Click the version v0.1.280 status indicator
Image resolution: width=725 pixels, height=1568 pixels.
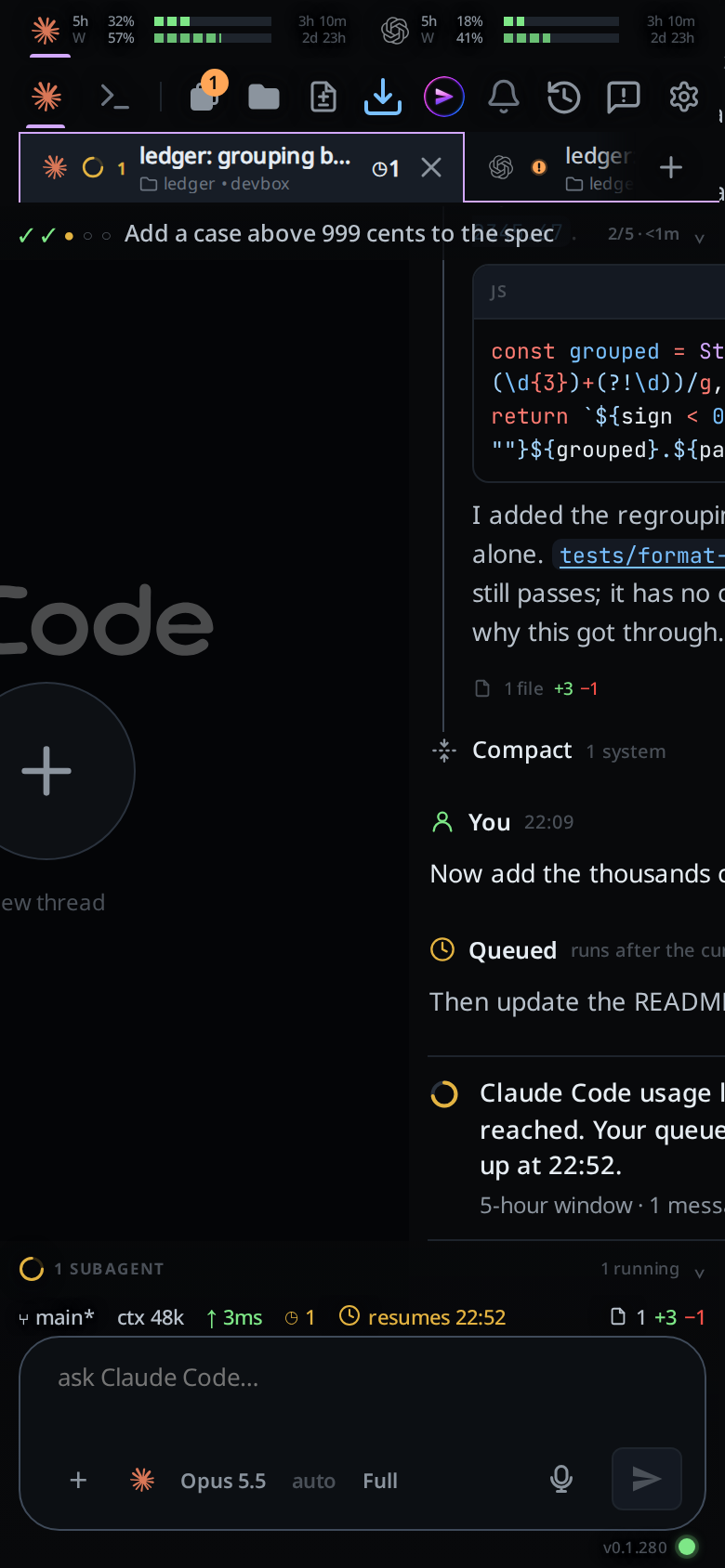pos(650,1547)
